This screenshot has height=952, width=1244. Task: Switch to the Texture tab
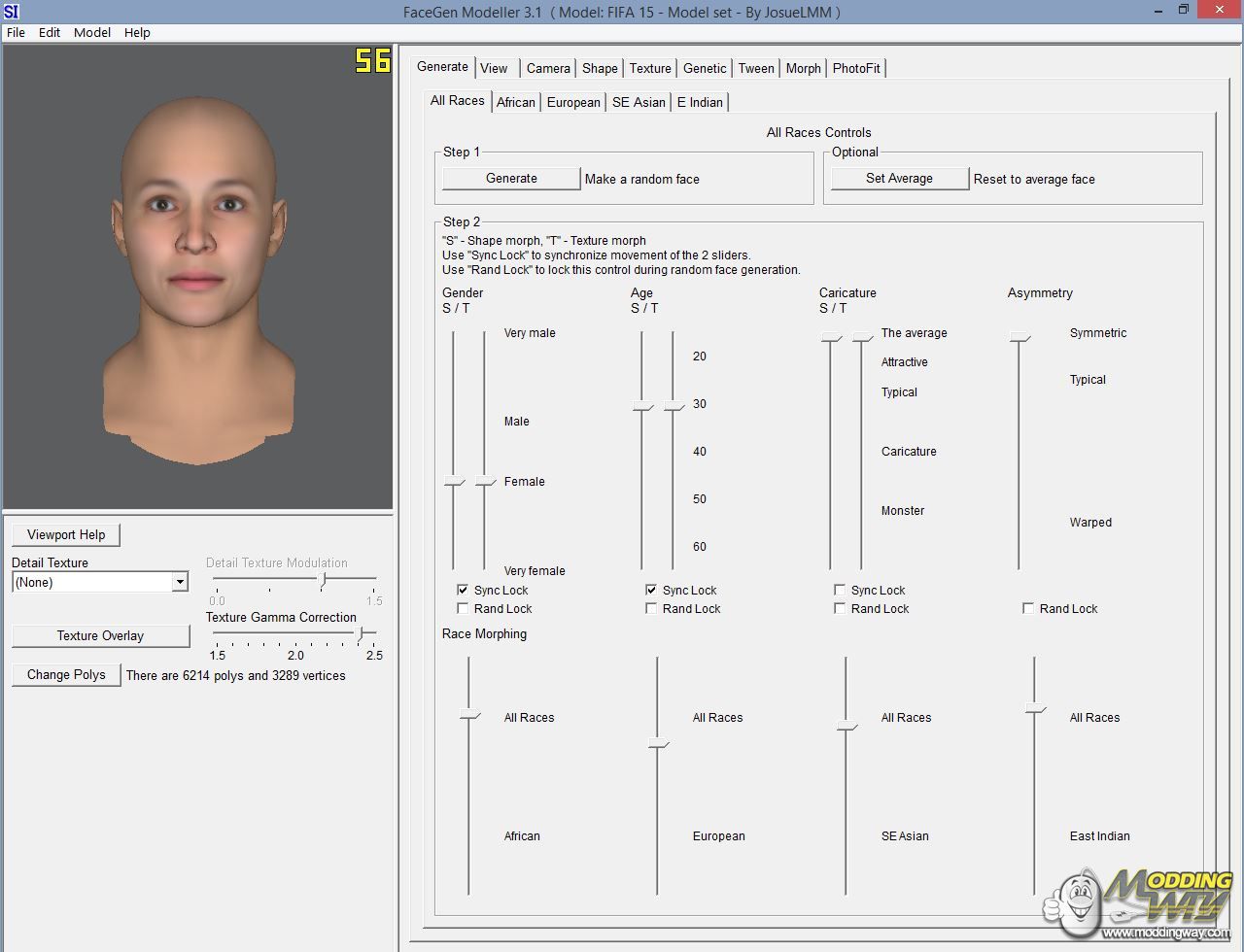point(649,68)
